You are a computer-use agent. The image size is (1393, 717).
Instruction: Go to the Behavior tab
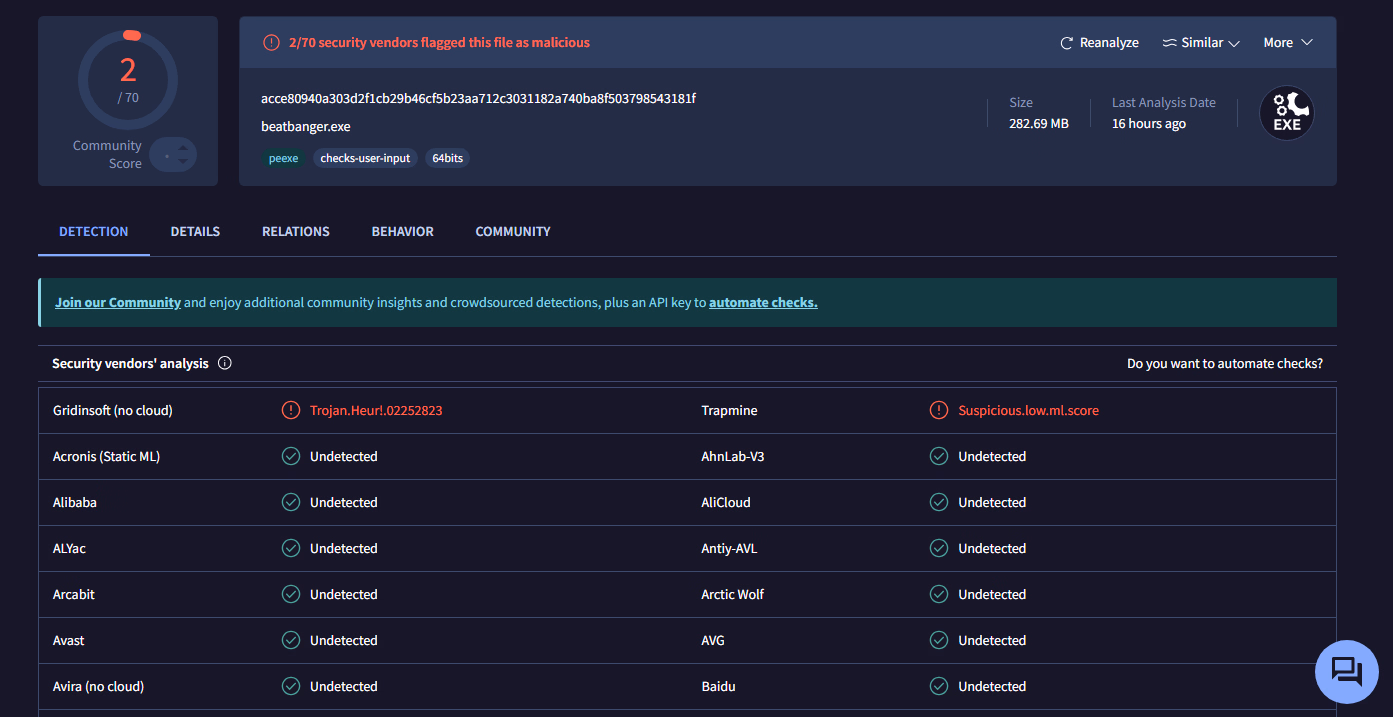click(402, 231)
